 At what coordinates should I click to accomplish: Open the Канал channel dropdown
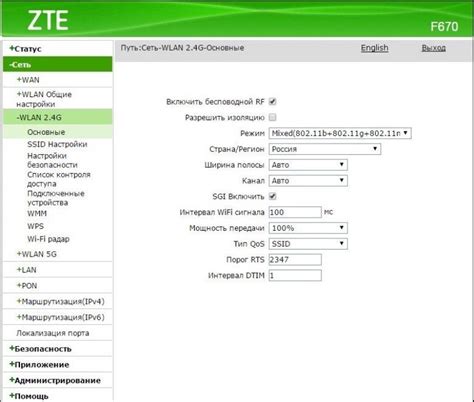(308, 181)
